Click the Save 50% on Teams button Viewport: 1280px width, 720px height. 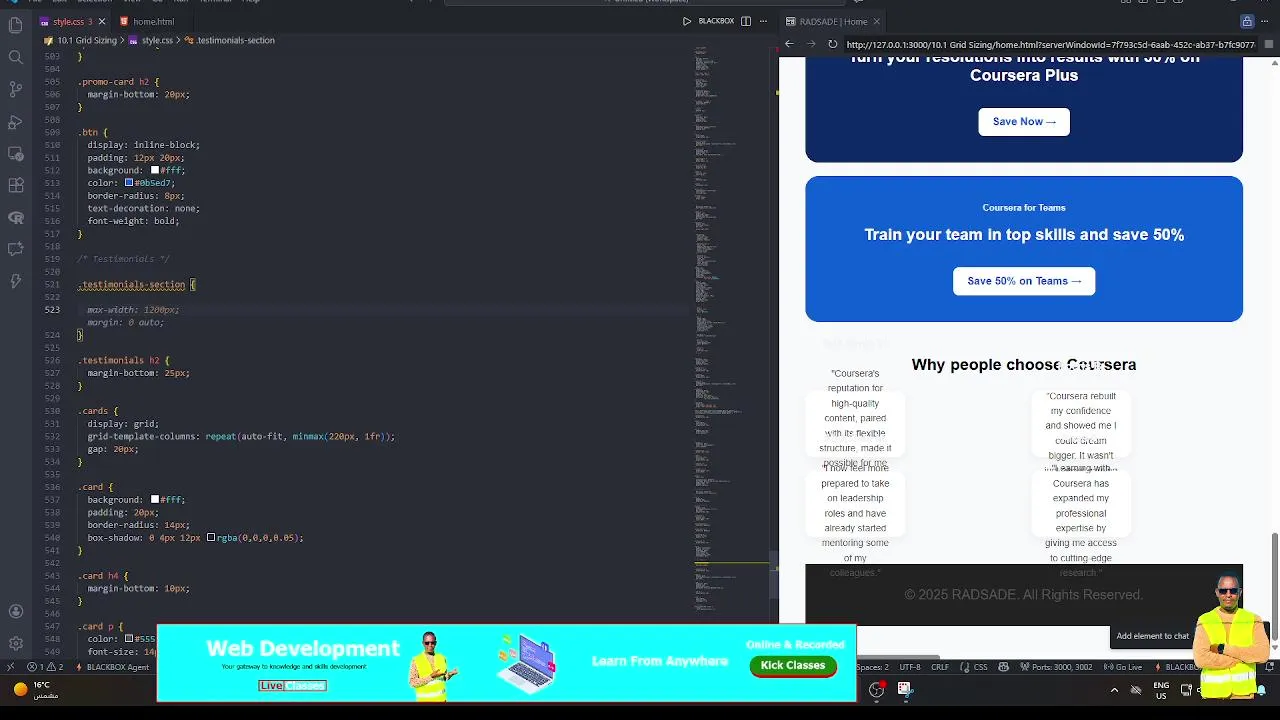[1024, 281]
